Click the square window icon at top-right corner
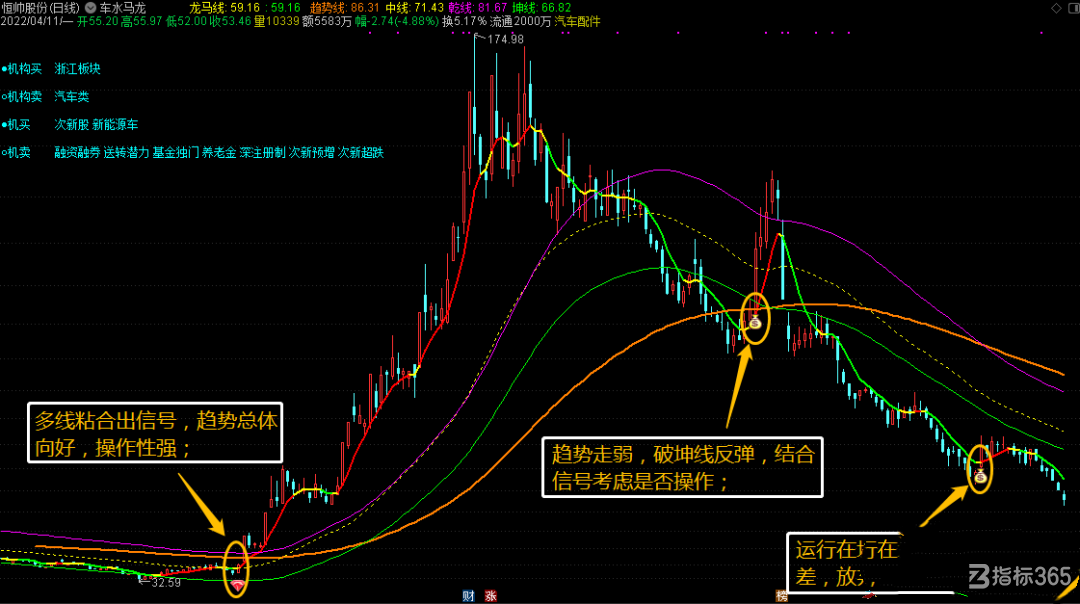This screenshot has width=1080, height=604. (1073, 8)
